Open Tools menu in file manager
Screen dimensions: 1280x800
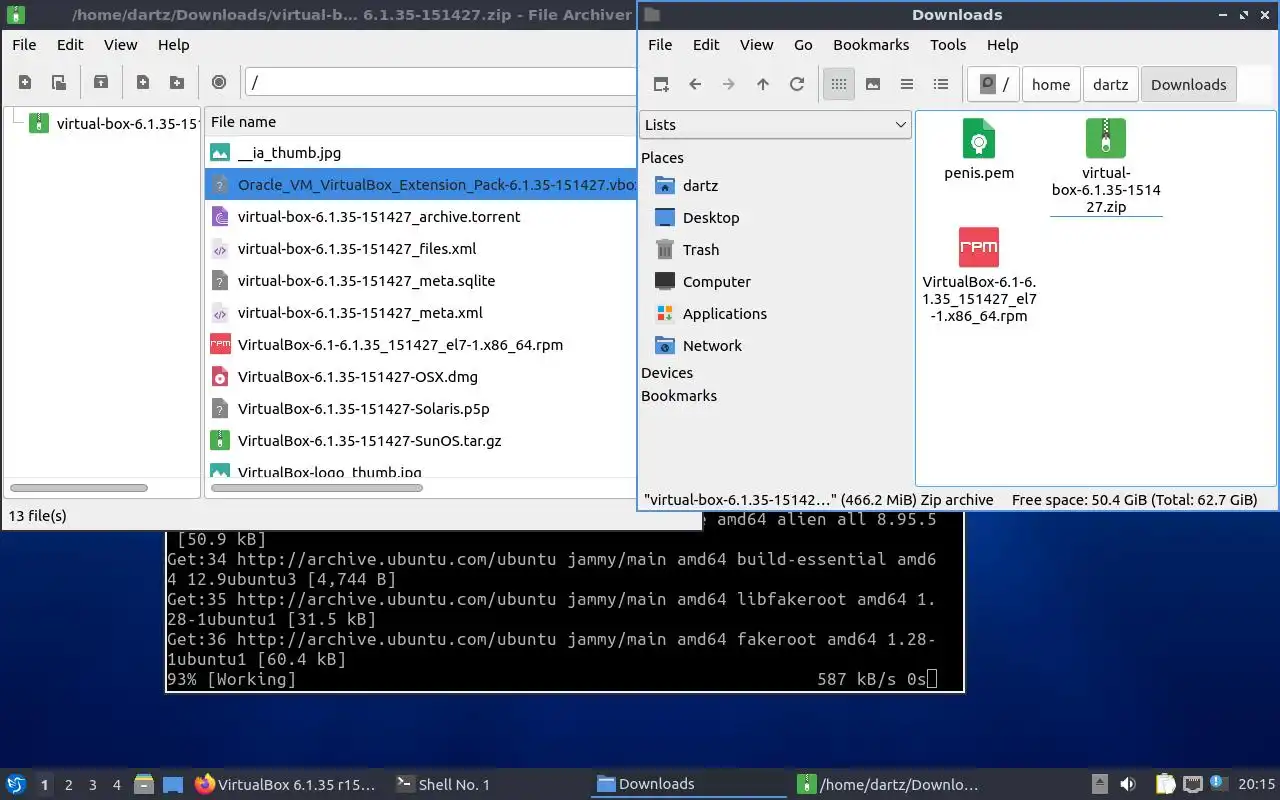coord(948,45)
